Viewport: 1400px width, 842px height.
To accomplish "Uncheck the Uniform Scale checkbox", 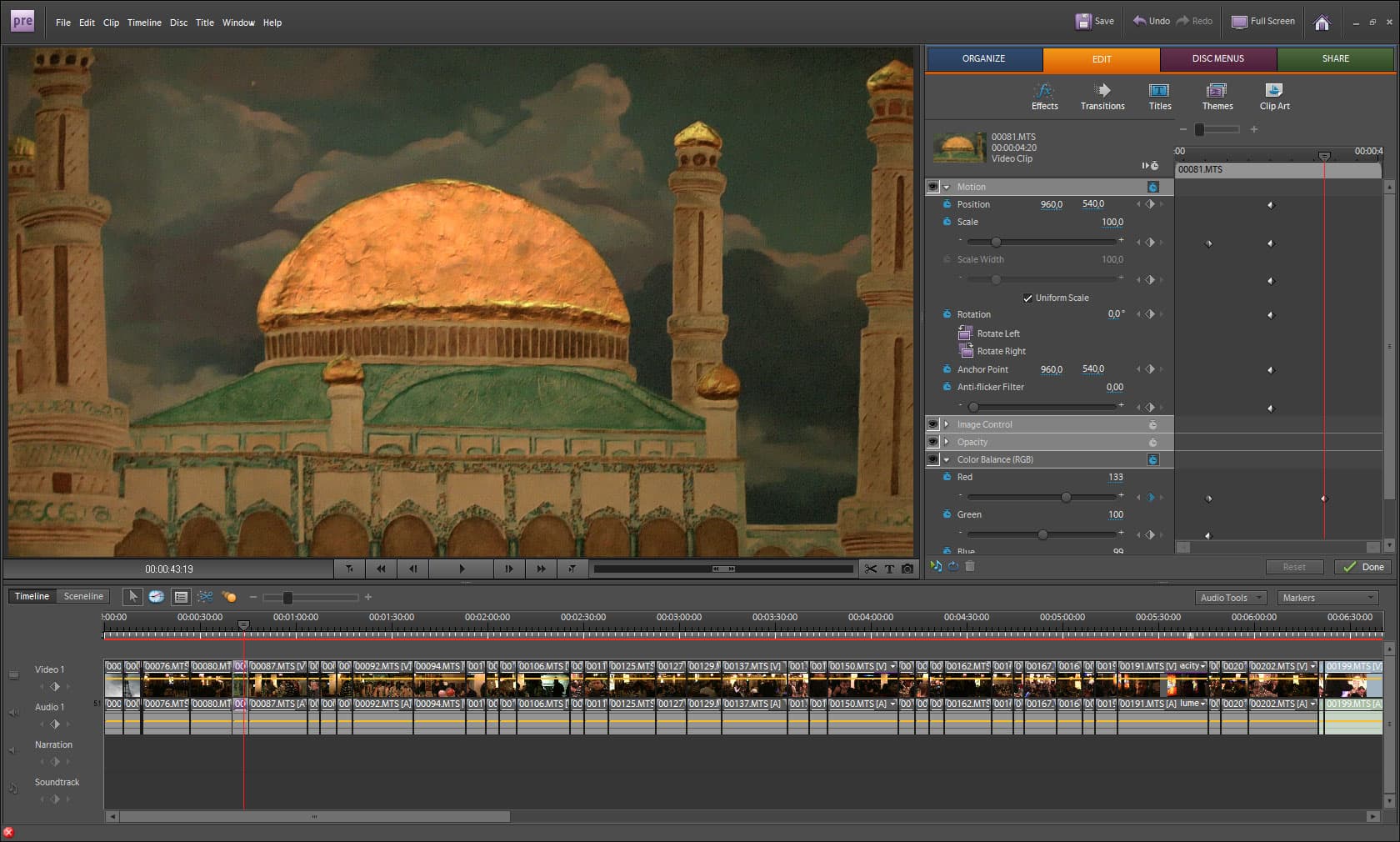I will tap(1027, 298).
